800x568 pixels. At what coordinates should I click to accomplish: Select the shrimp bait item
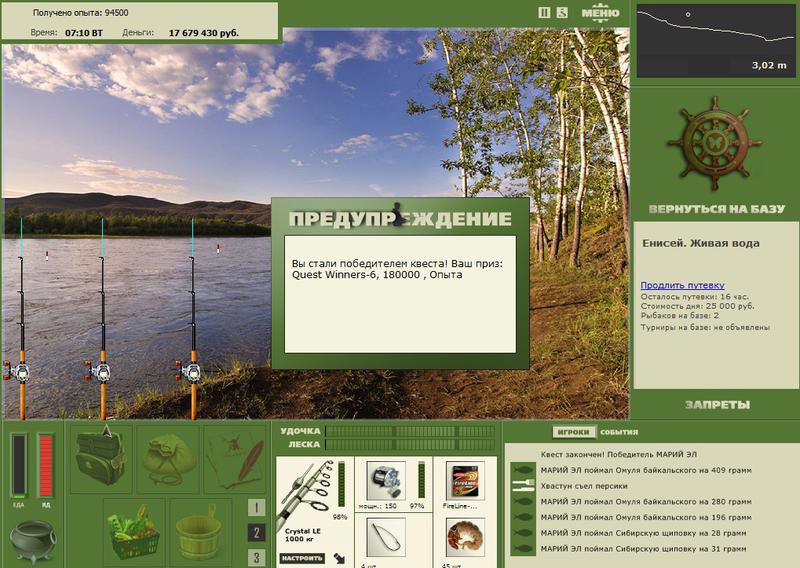[x=465, y=537]
